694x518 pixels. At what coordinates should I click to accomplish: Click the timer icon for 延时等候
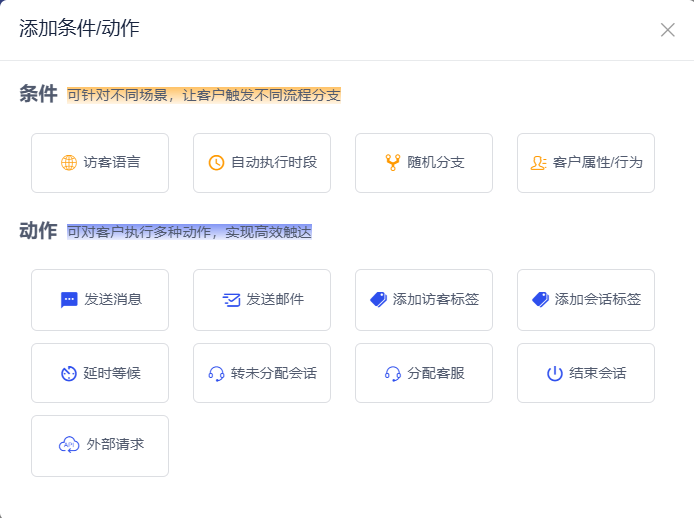pyautogui.click(x=69, y=374)
